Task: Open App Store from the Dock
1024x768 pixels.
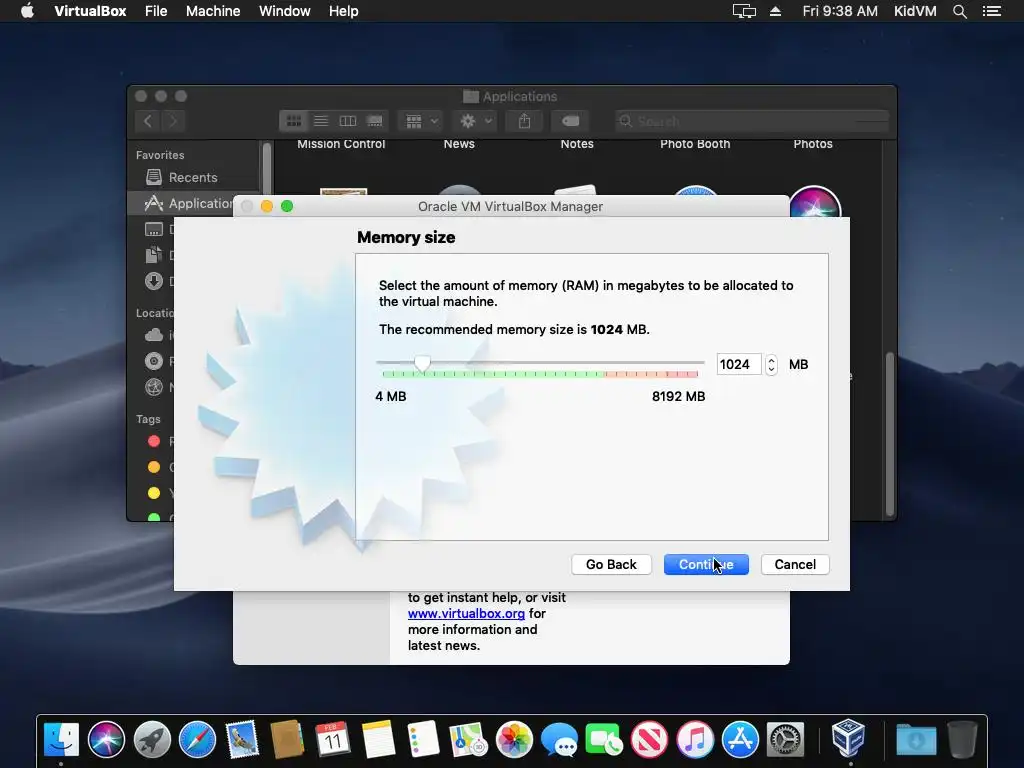Action: [x=740, y=740]
